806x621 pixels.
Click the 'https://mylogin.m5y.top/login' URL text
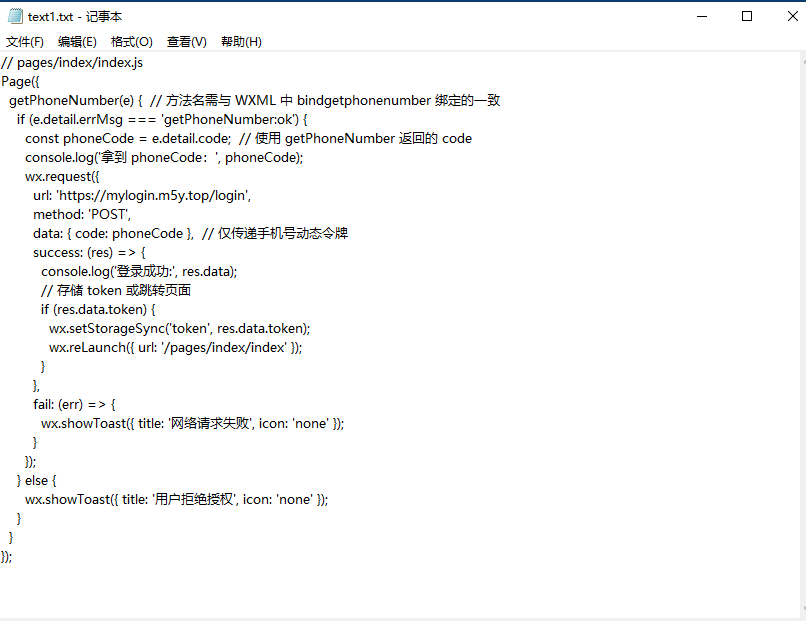(x=152, y=196)
